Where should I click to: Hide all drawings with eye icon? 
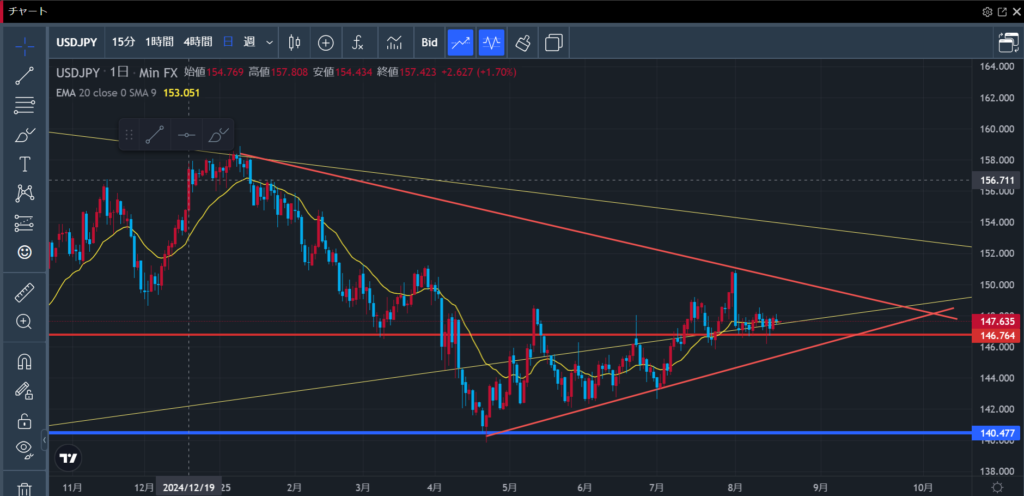25,448
